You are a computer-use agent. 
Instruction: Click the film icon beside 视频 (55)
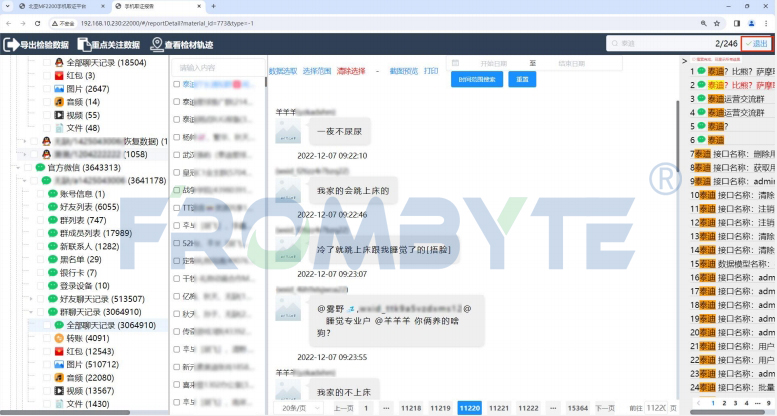[59, 115]
